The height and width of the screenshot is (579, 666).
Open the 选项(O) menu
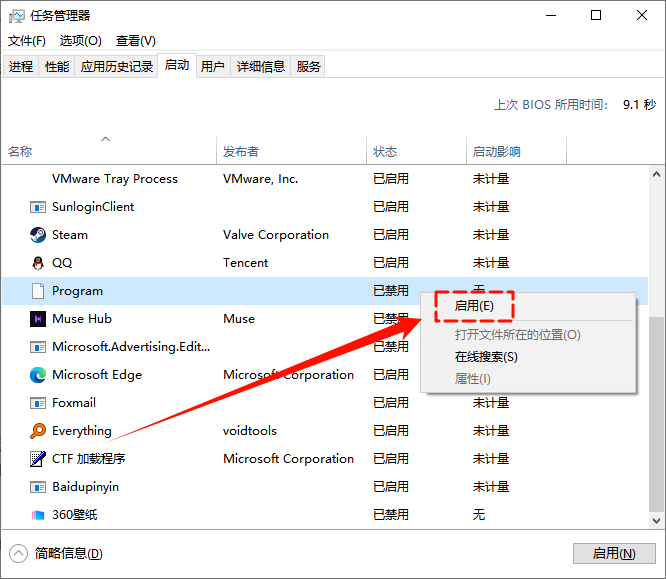[x=81, y=41]
